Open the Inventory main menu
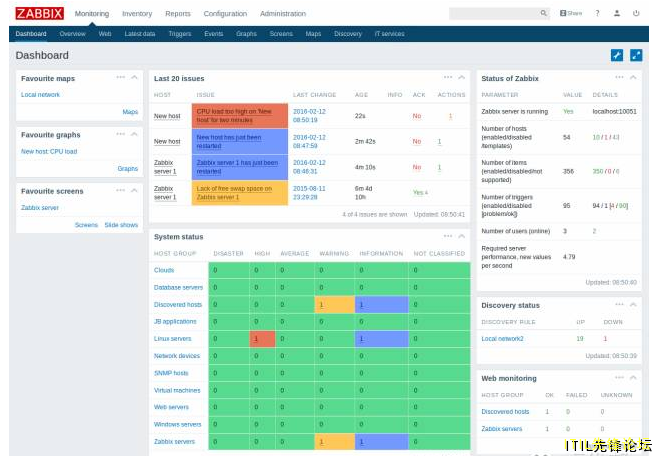This screenshot has height=456, width=652. 137,14
